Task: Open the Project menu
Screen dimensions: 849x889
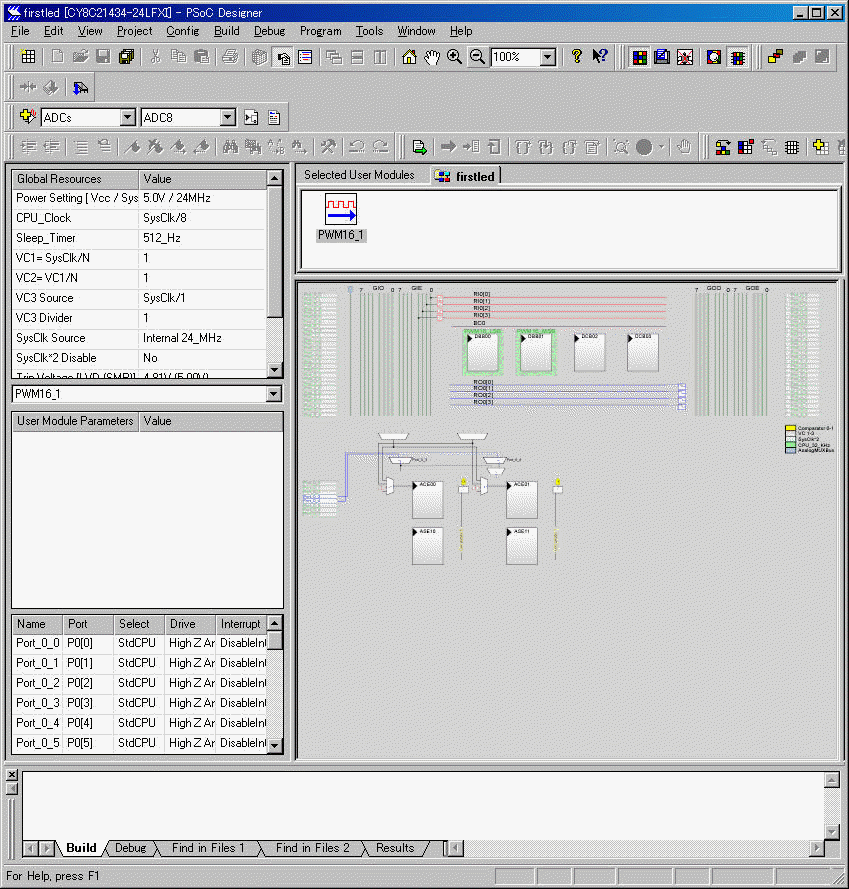Action: 134,31
